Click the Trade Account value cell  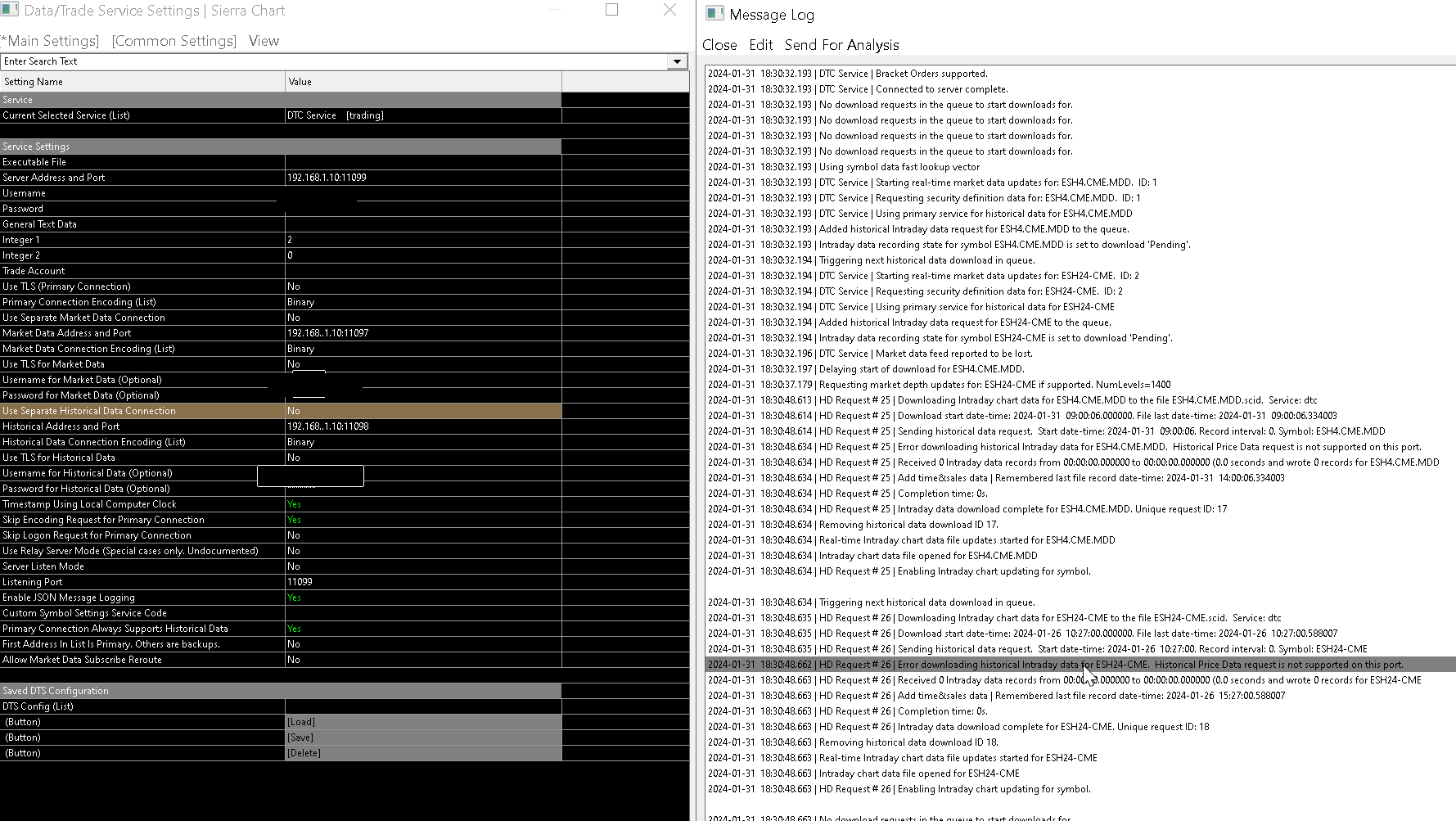(423, 271)
